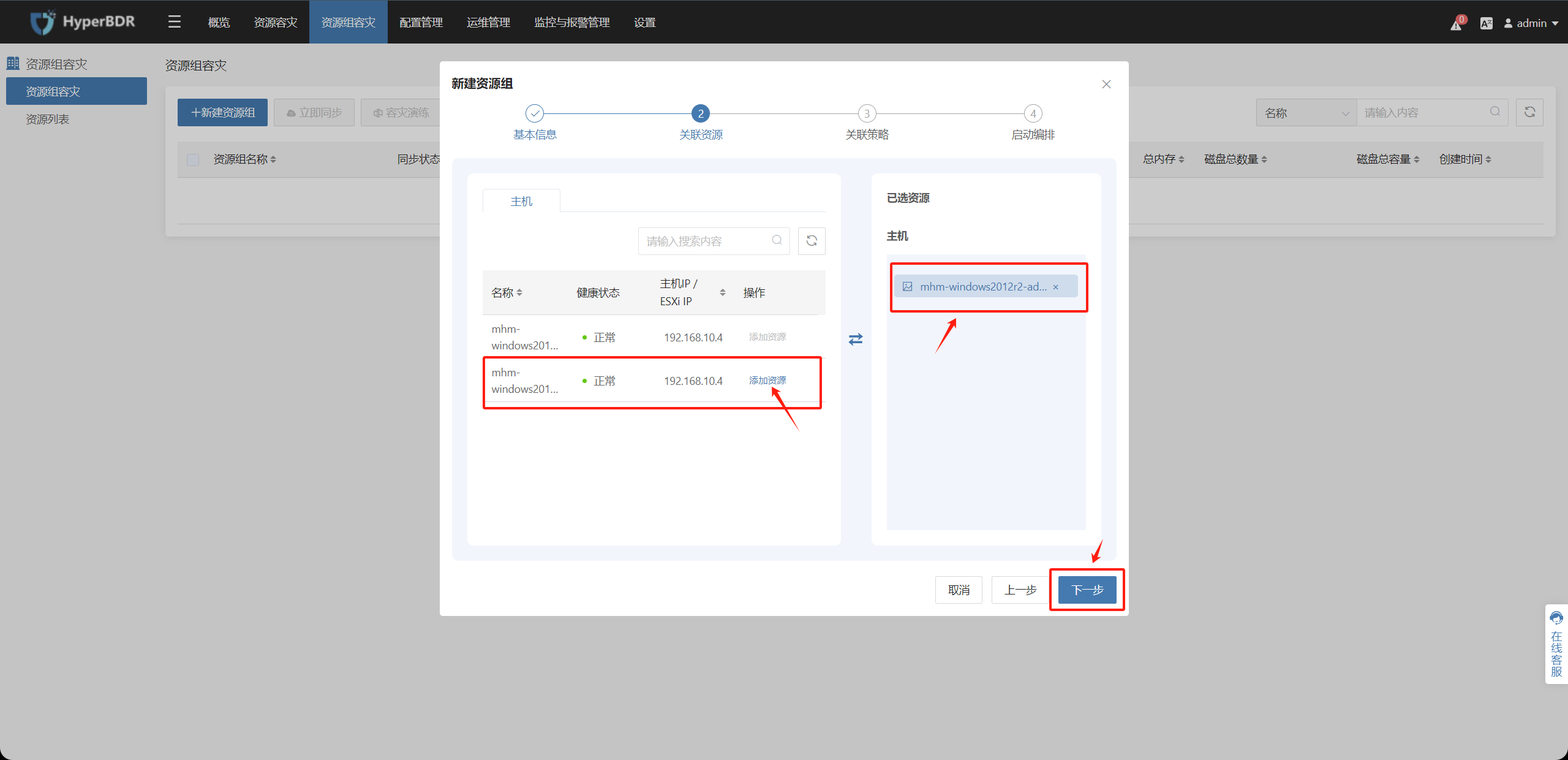Refresh the host list in dialog

pyautogui.click(x=812, y=241)
